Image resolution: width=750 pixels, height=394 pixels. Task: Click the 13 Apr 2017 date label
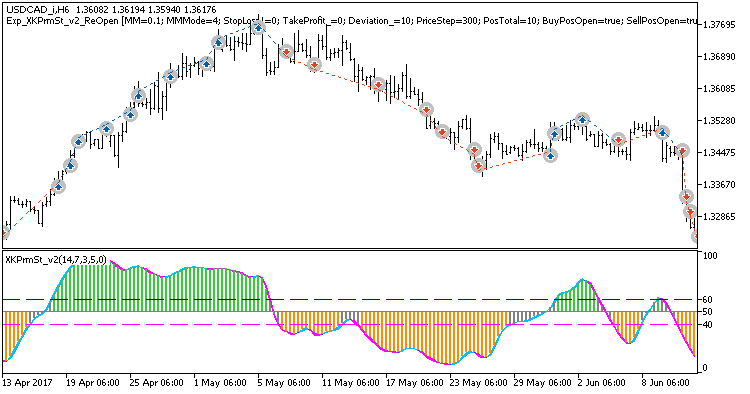(x=27, y=383)
